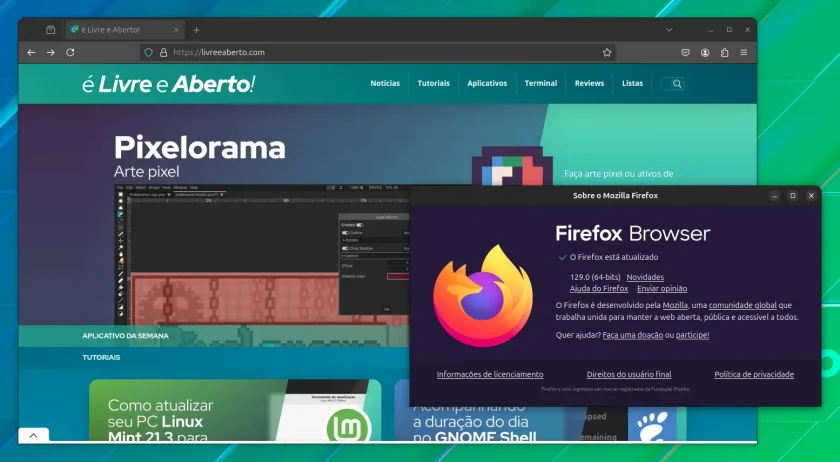Maximize the main Firefox browser window
The width and height of the screenshot is (840, 462).
[x=729, y=30]
